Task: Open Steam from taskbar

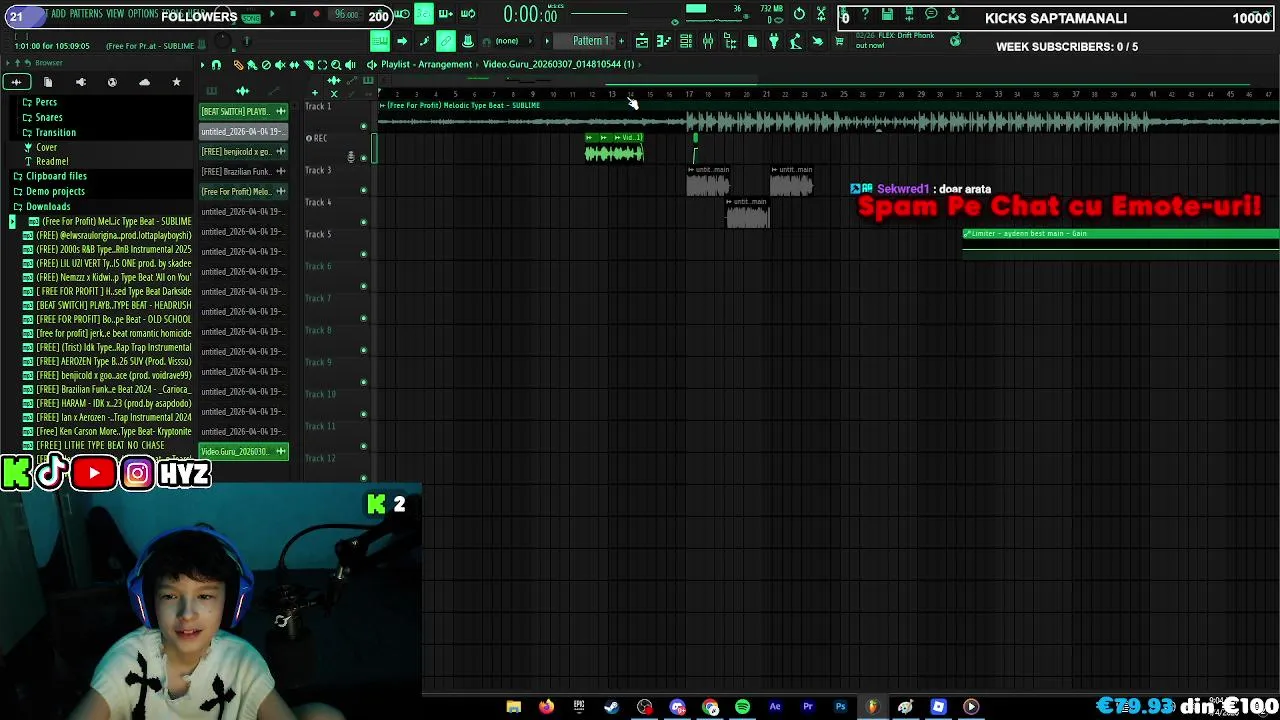Action: [x=611, y=707]
